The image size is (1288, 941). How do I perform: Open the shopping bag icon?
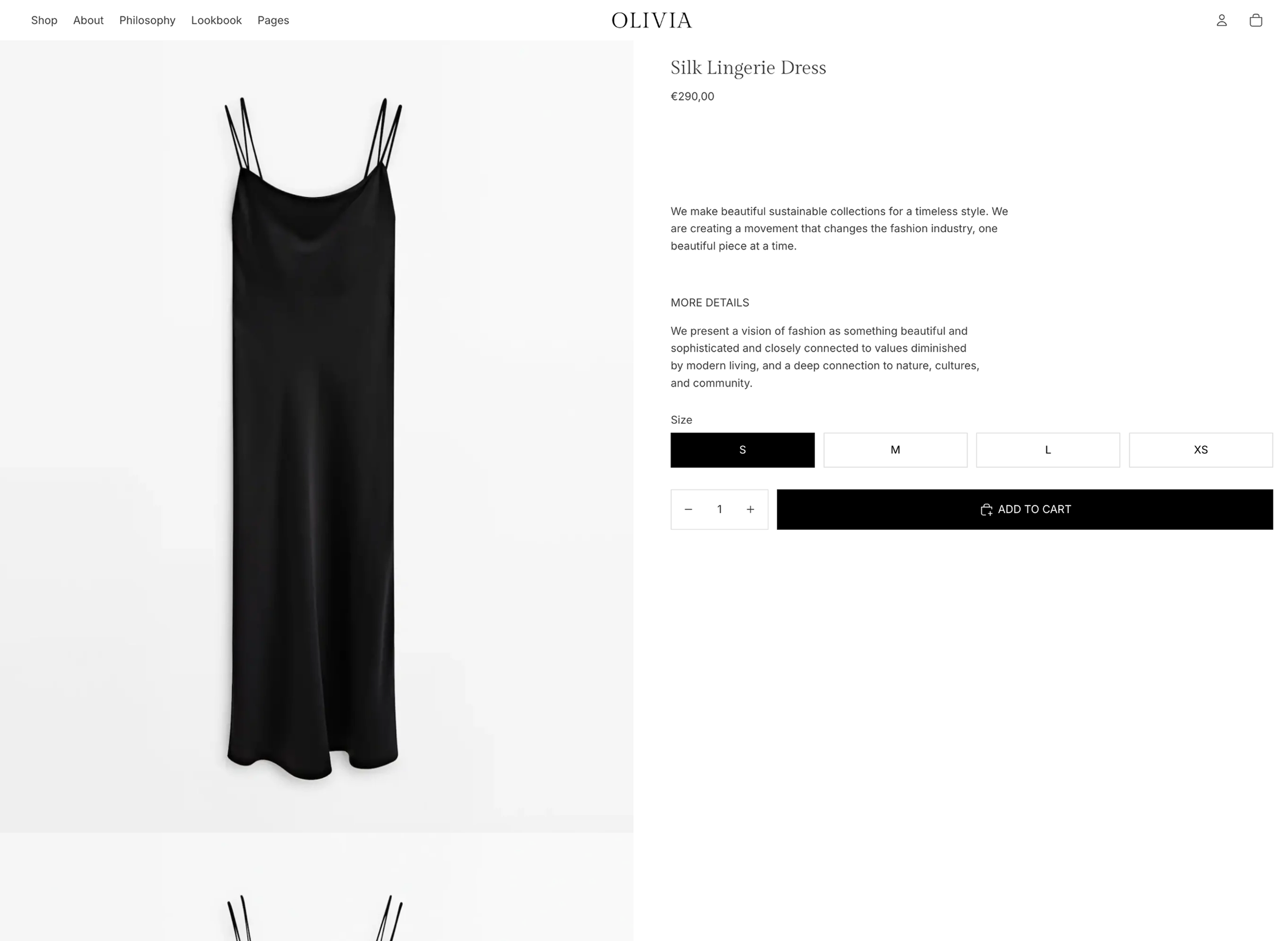pyautogui.click(x=1256, y=20)
